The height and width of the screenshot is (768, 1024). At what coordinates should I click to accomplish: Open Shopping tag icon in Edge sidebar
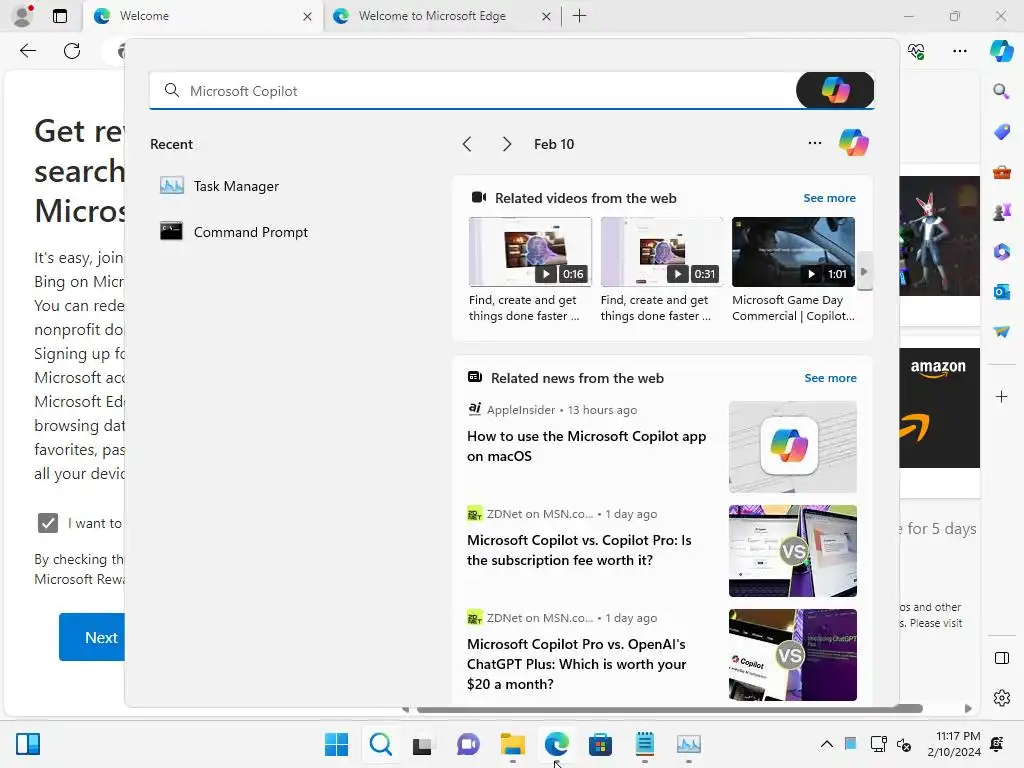[1001, 131]
